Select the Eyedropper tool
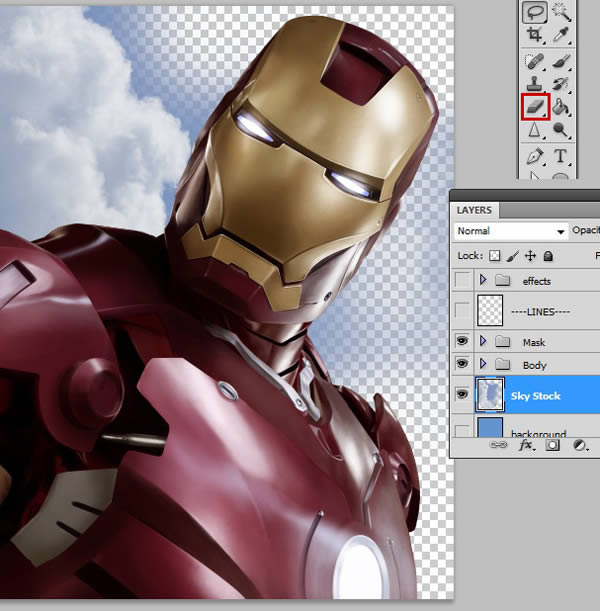 pyautogui.click(x=561, y=35)
